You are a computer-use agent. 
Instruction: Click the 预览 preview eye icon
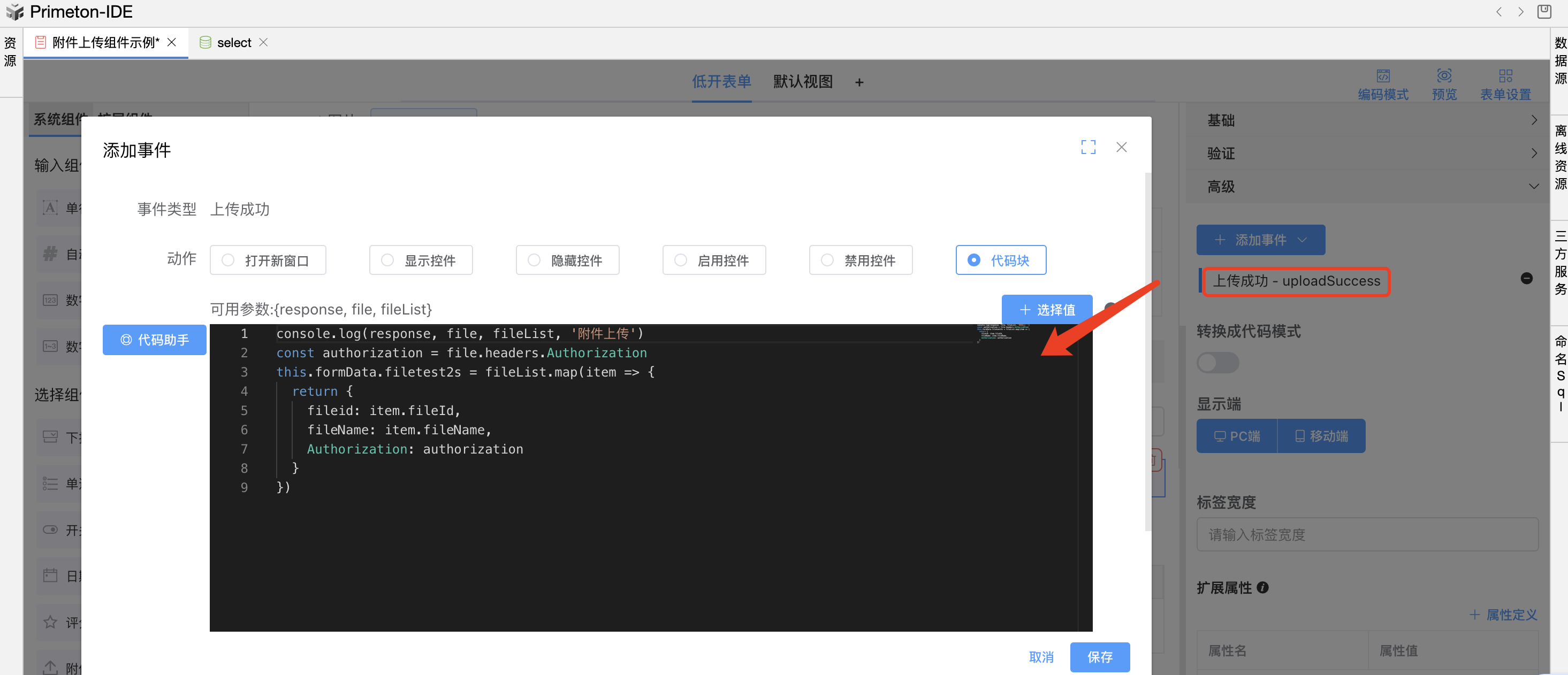[1444, 76]
